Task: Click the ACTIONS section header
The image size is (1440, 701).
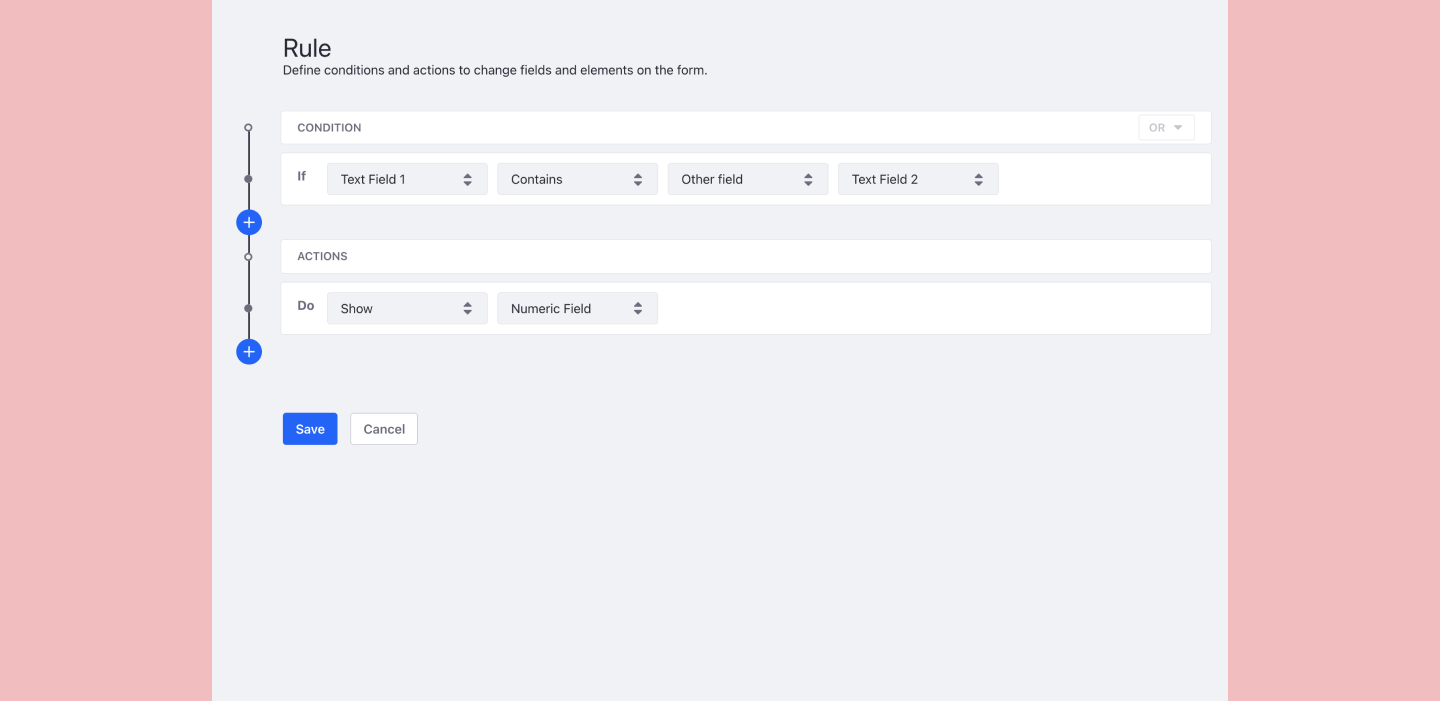Action: pyautogui.click(x=322, y=257)
